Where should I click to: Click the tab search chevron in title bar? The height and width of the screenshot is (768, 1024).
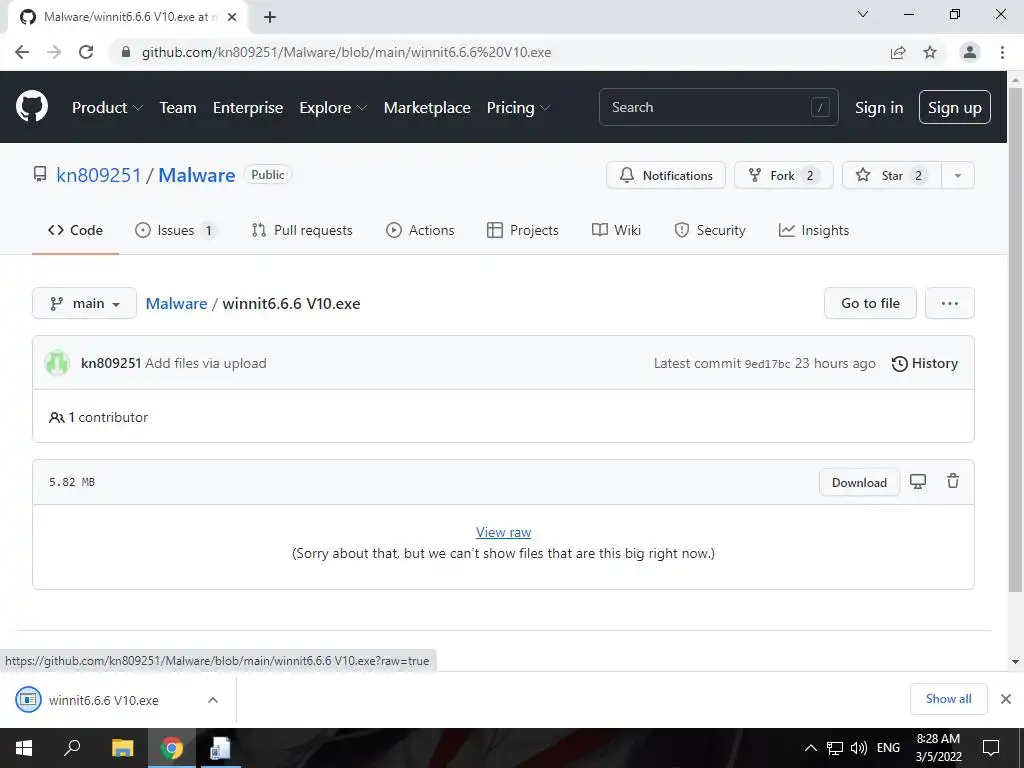tap(863, 14)
